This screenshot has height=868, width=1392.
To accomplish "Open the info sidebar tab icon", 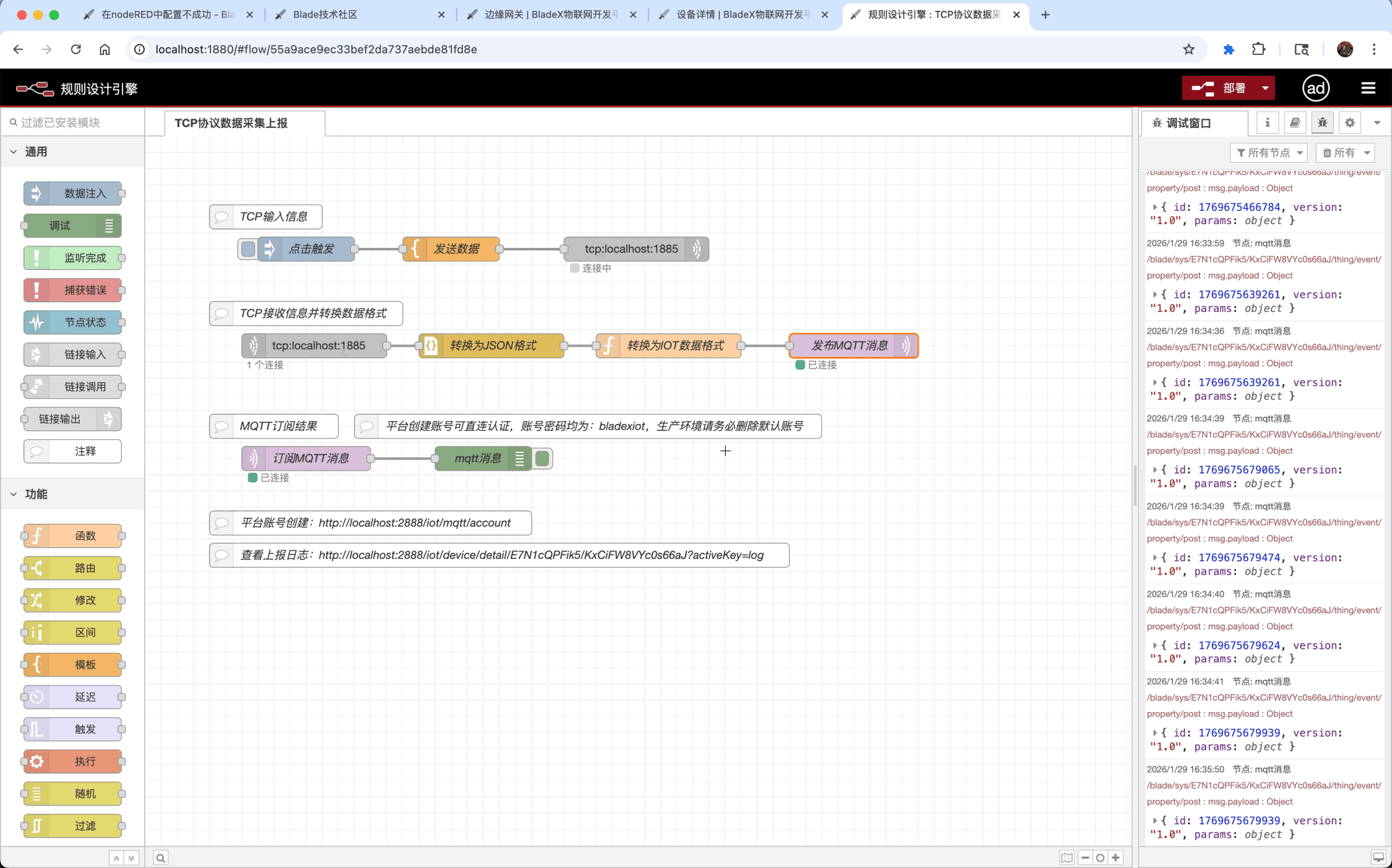I will click(1267, 123).
